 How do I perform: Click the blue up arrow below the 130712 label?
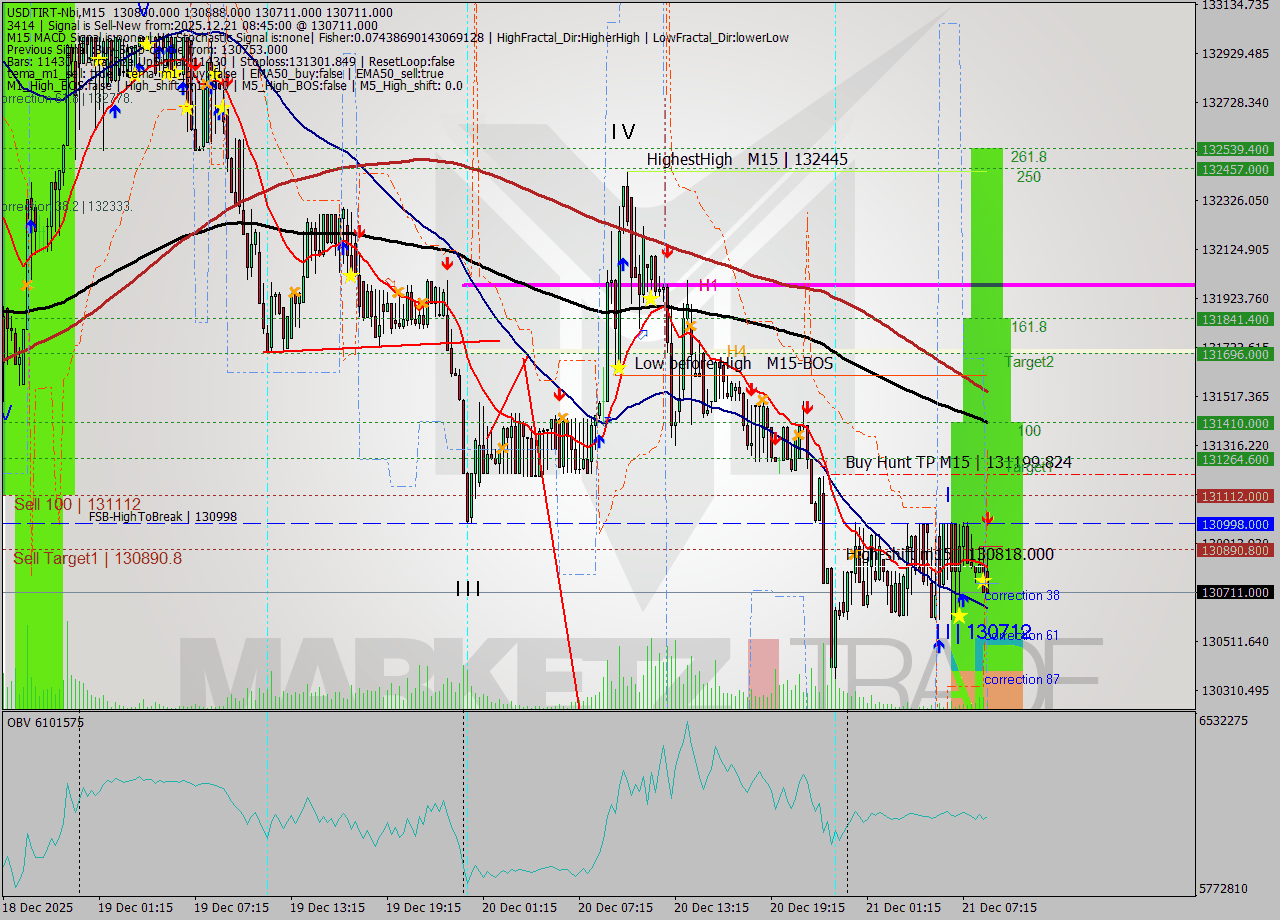[x=940, y=644]
